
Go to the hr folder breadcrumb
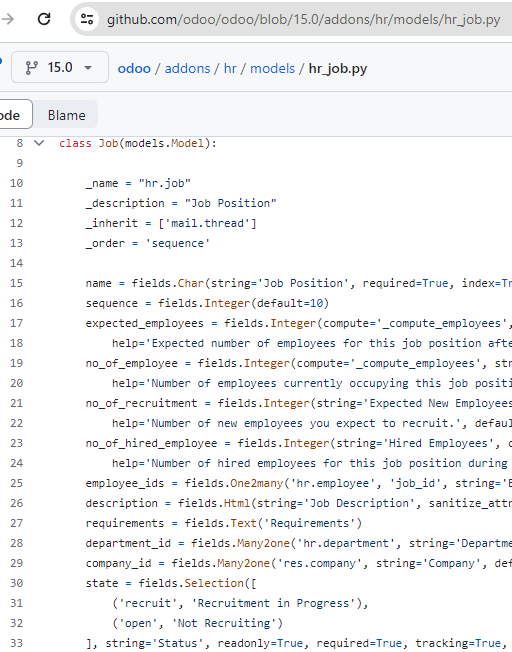point(230,68)
